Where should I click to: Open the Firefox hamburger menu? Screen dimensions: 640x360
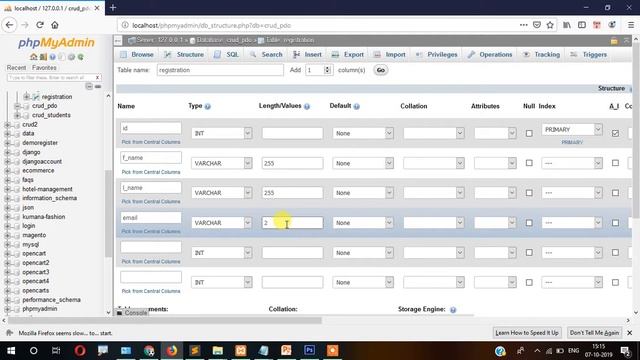[x=631, y=25]
